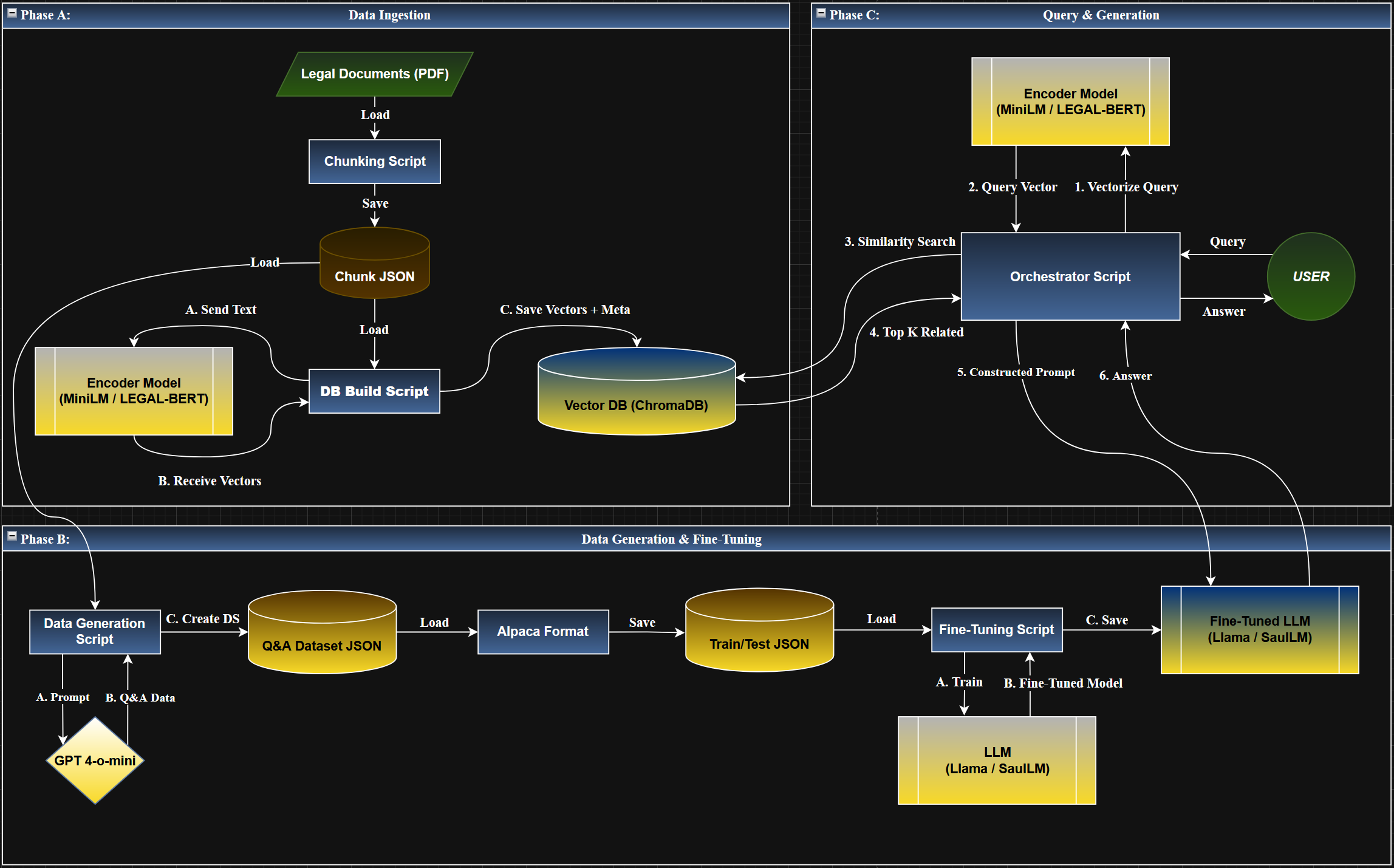
Task: Click 'Save' label after Alpaca Format
Action: tap(642, 623)
